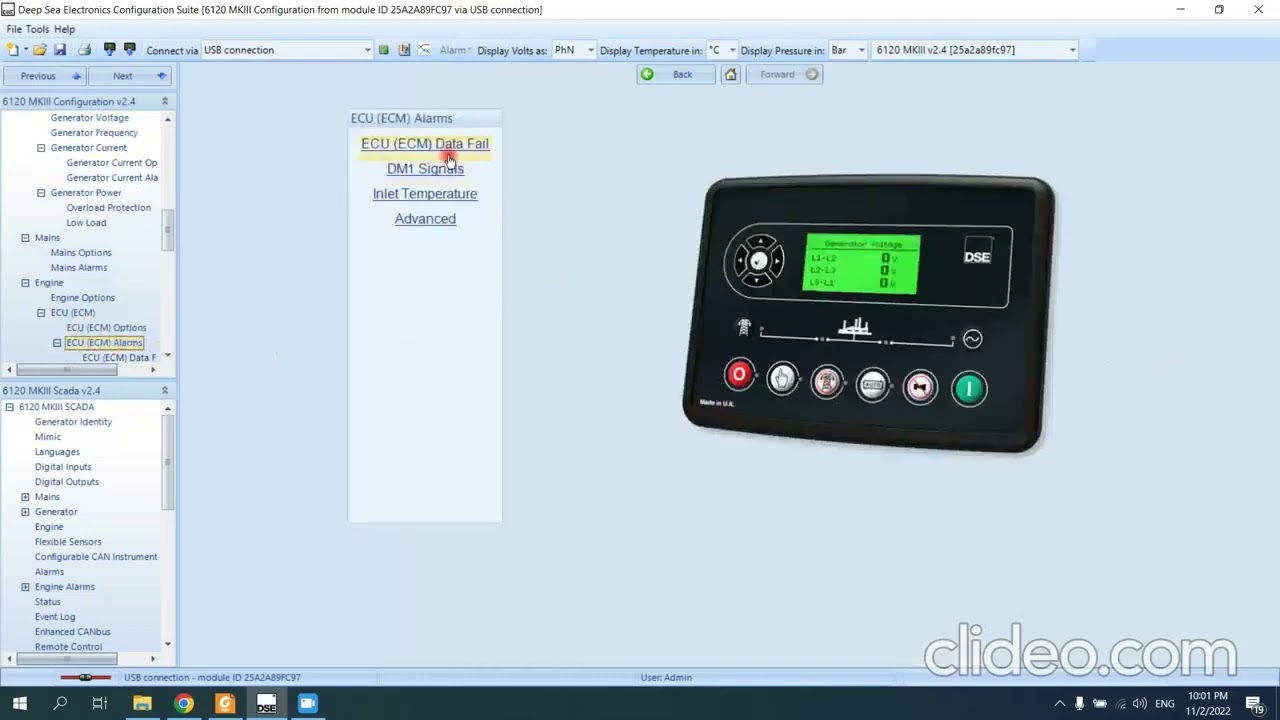Open the Chrome browser in the taskbar

click(x=184, y=703)
